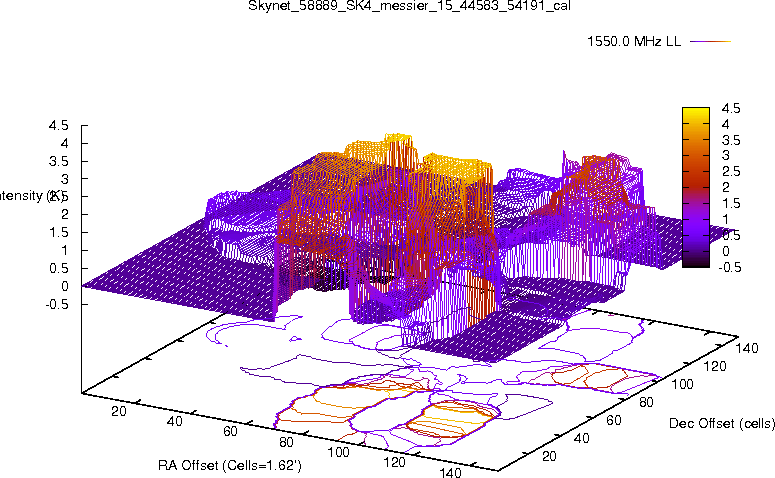The height and width of the screenshot is (478, 775).
Task: Select the 40 tick on the RA Offset axis
Action: click(174, 421)
